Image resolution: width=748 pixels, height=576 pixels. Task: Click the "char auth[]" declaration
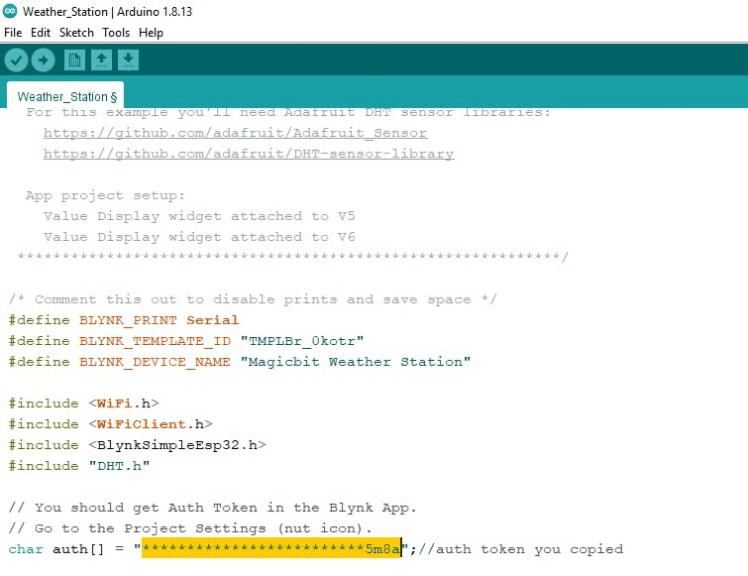[x=56, y=549]
